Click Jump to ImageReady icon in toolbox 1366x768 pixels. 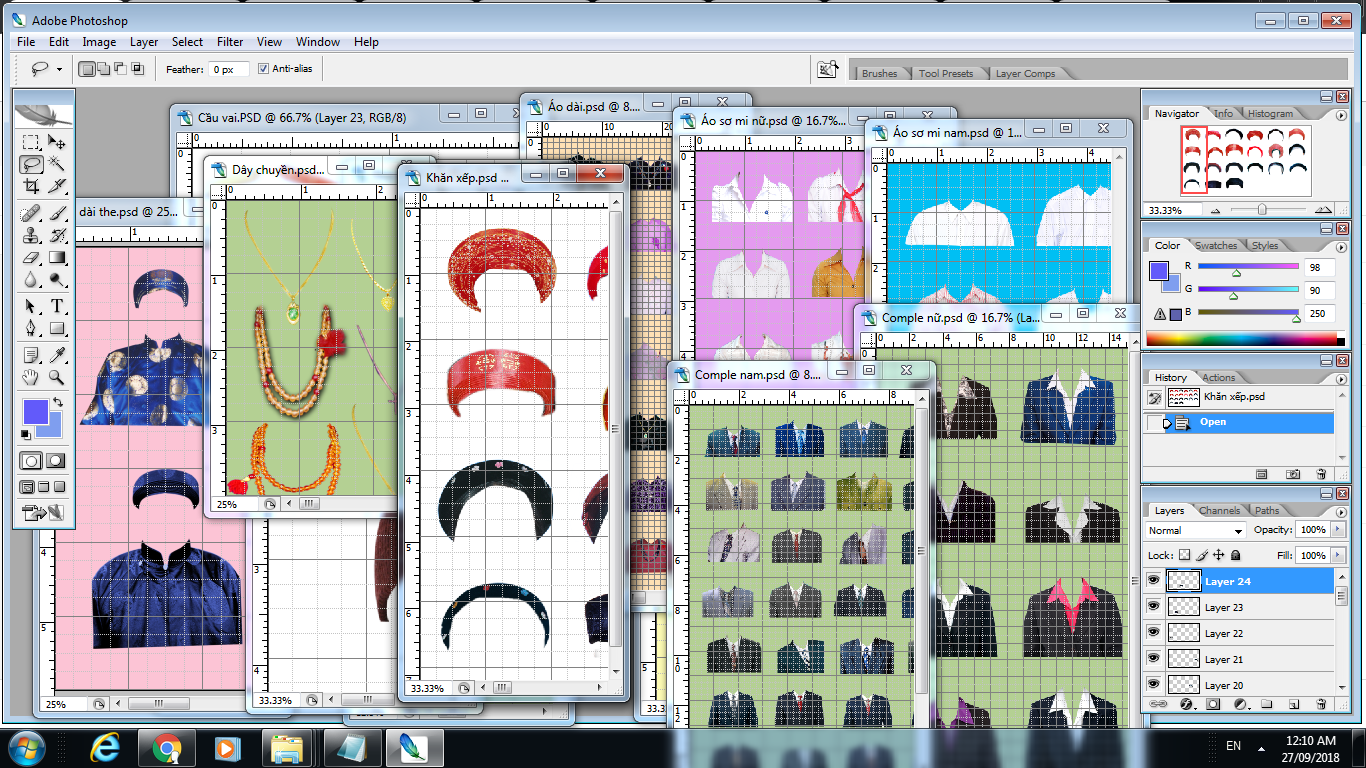[44, 514]
